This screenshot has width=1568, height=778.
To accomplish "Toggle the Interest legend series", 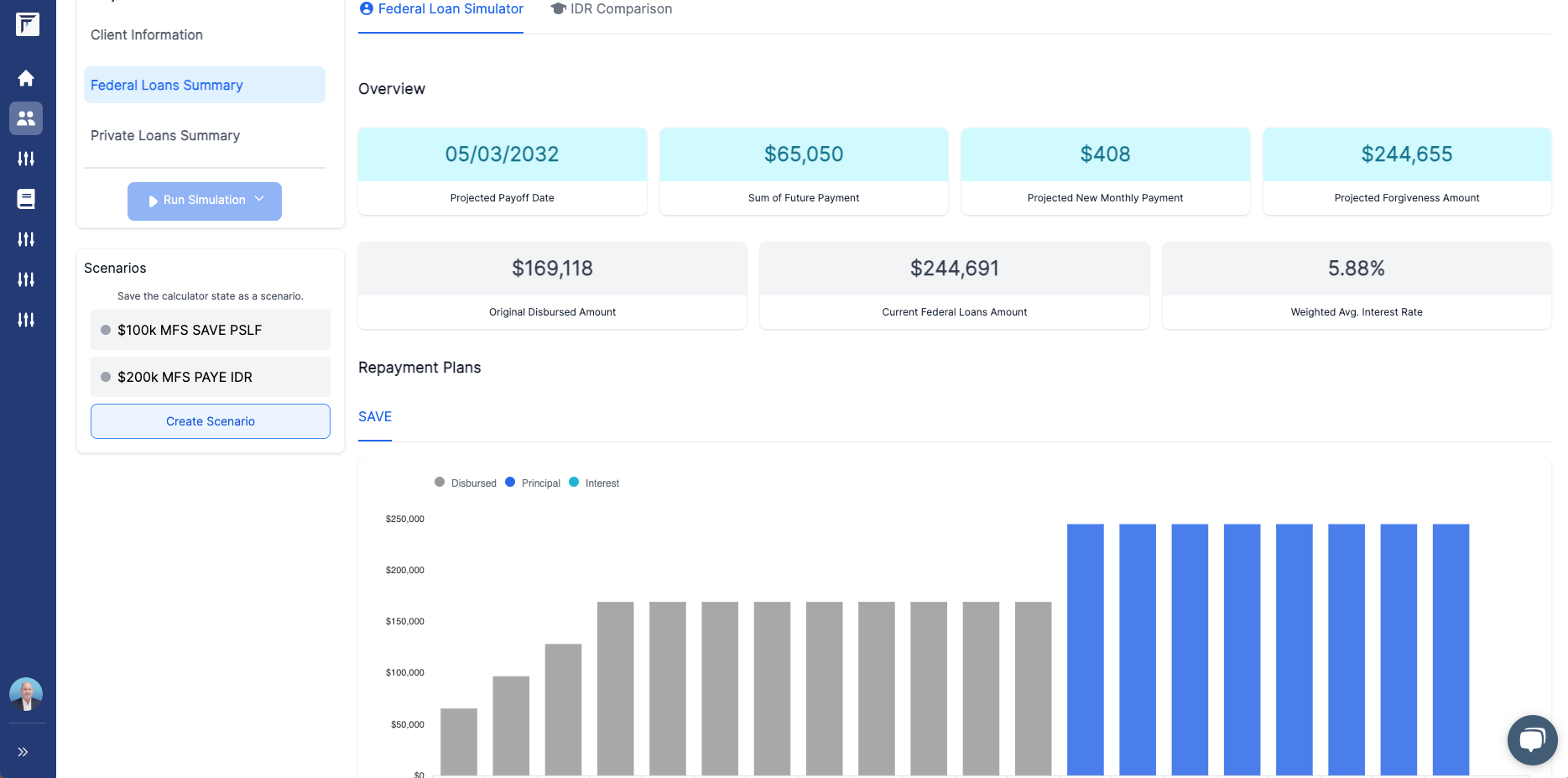I will point(594,483).
